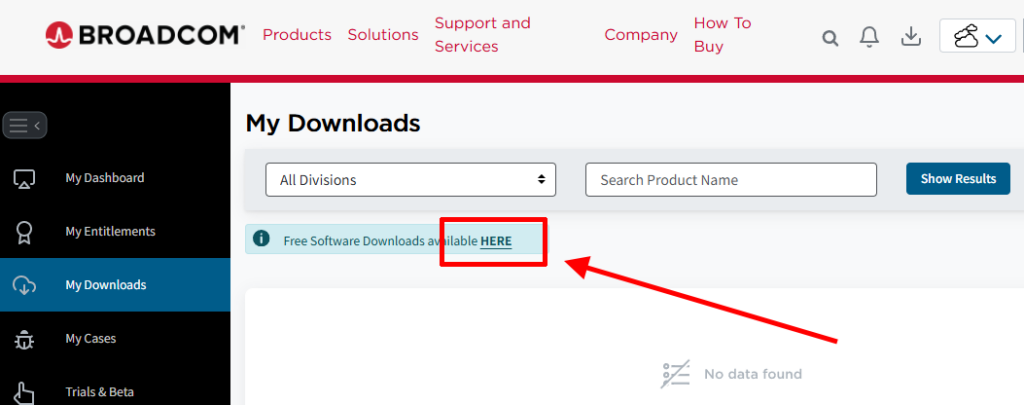This screenshot has height=405, width=1024.
Task: Click the Broadcom logo
Action: pyautogui.click(x=145, y=35)
